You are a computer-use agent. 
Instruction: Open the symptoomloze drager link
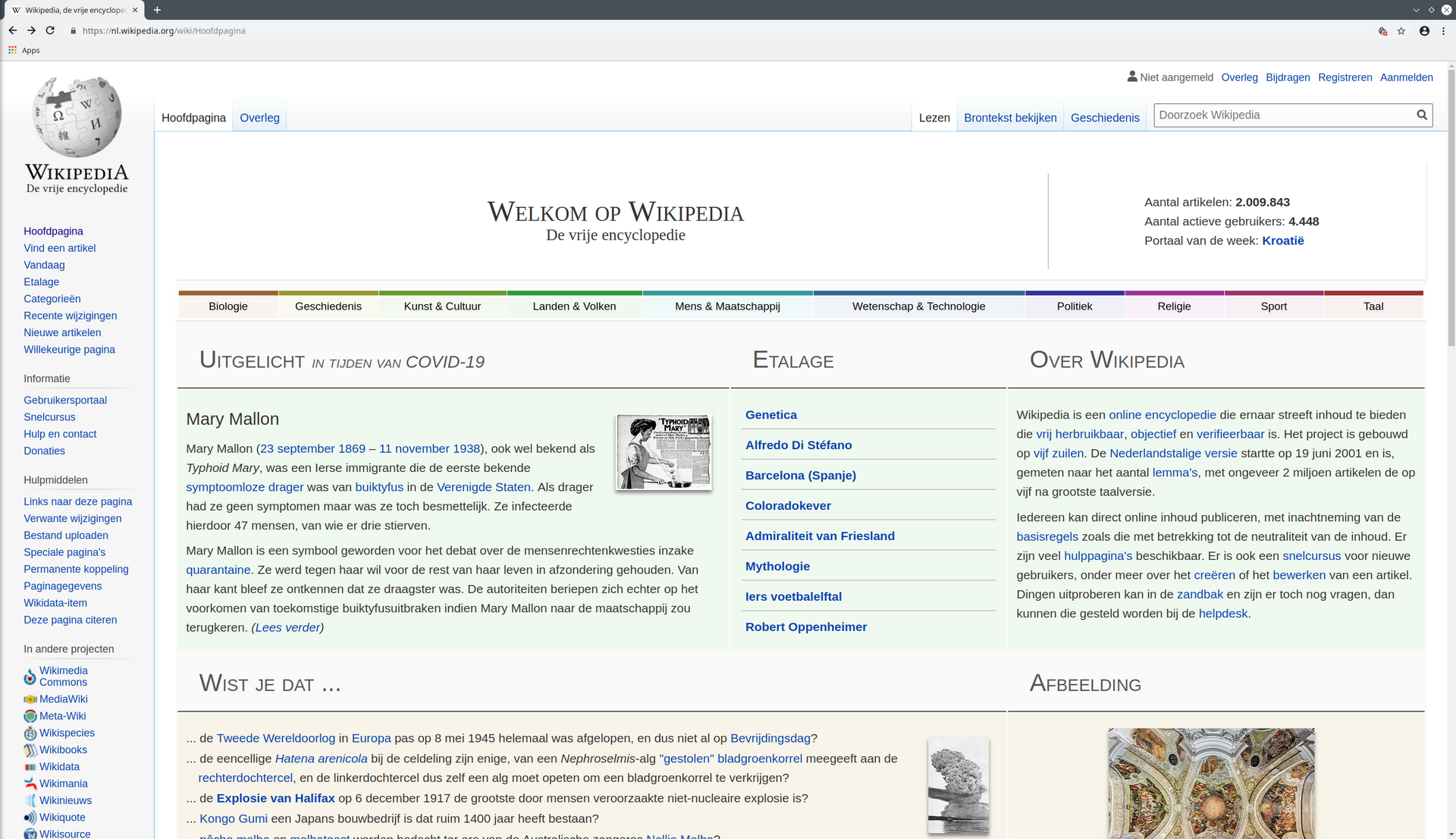click(x=244, y=487)
